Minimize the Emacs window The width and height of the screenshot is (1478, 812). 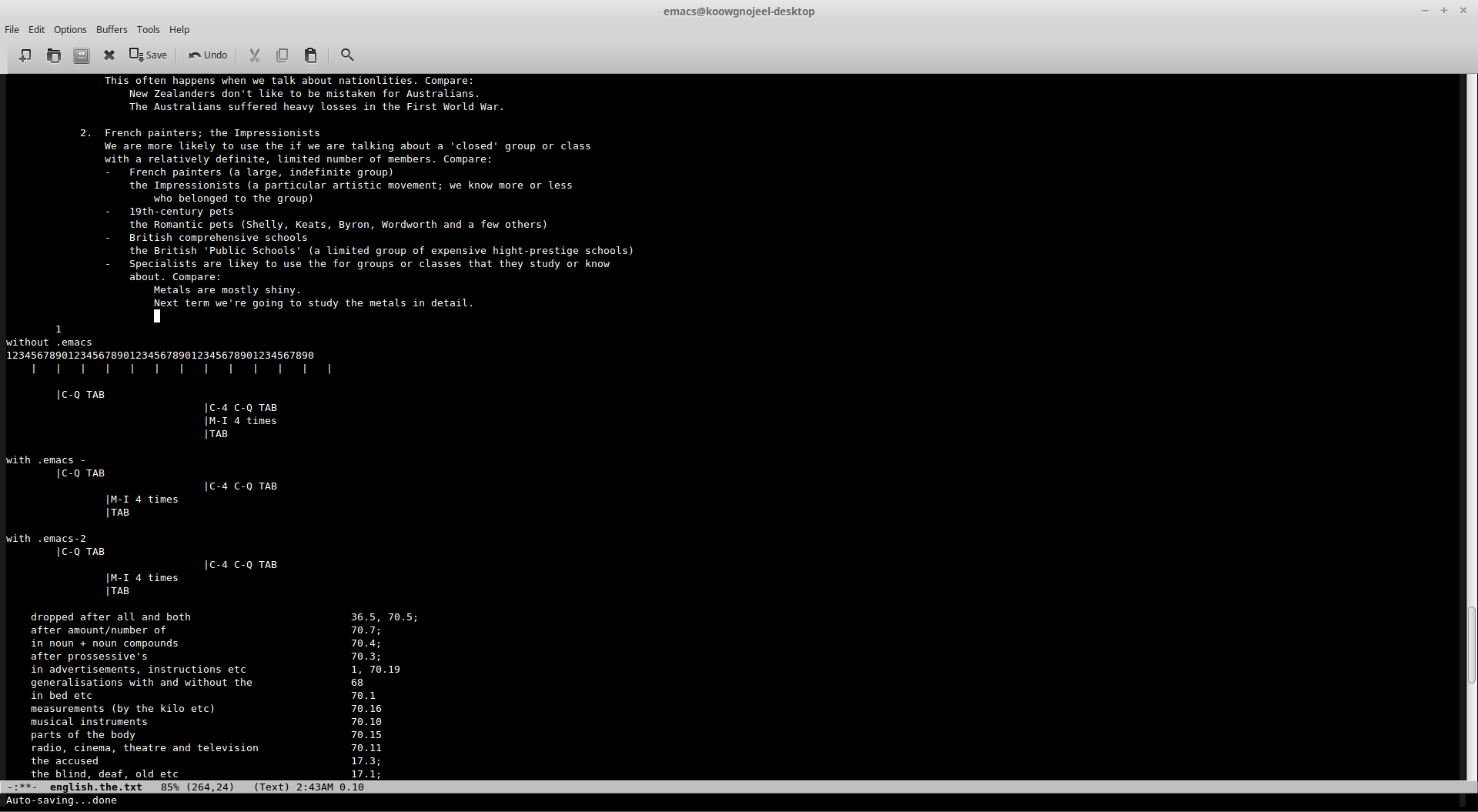pos(1424,11)
